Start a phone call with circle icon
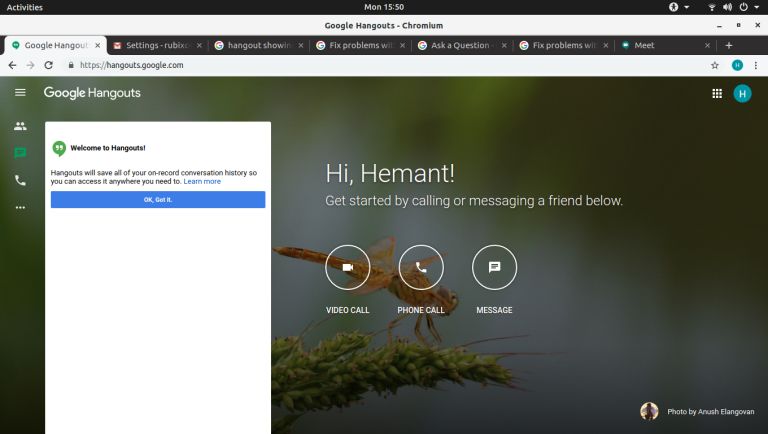This screenshot has width=768, height=434. click(x=421, y=267)
